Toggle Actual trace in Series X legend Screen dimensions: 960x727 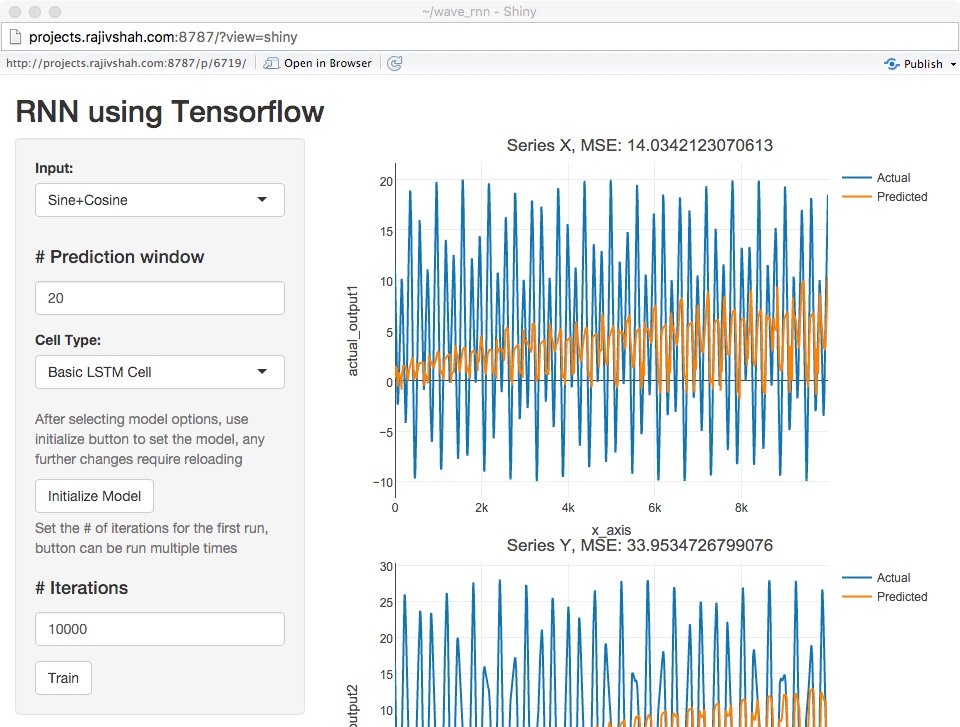click(893, 178)
